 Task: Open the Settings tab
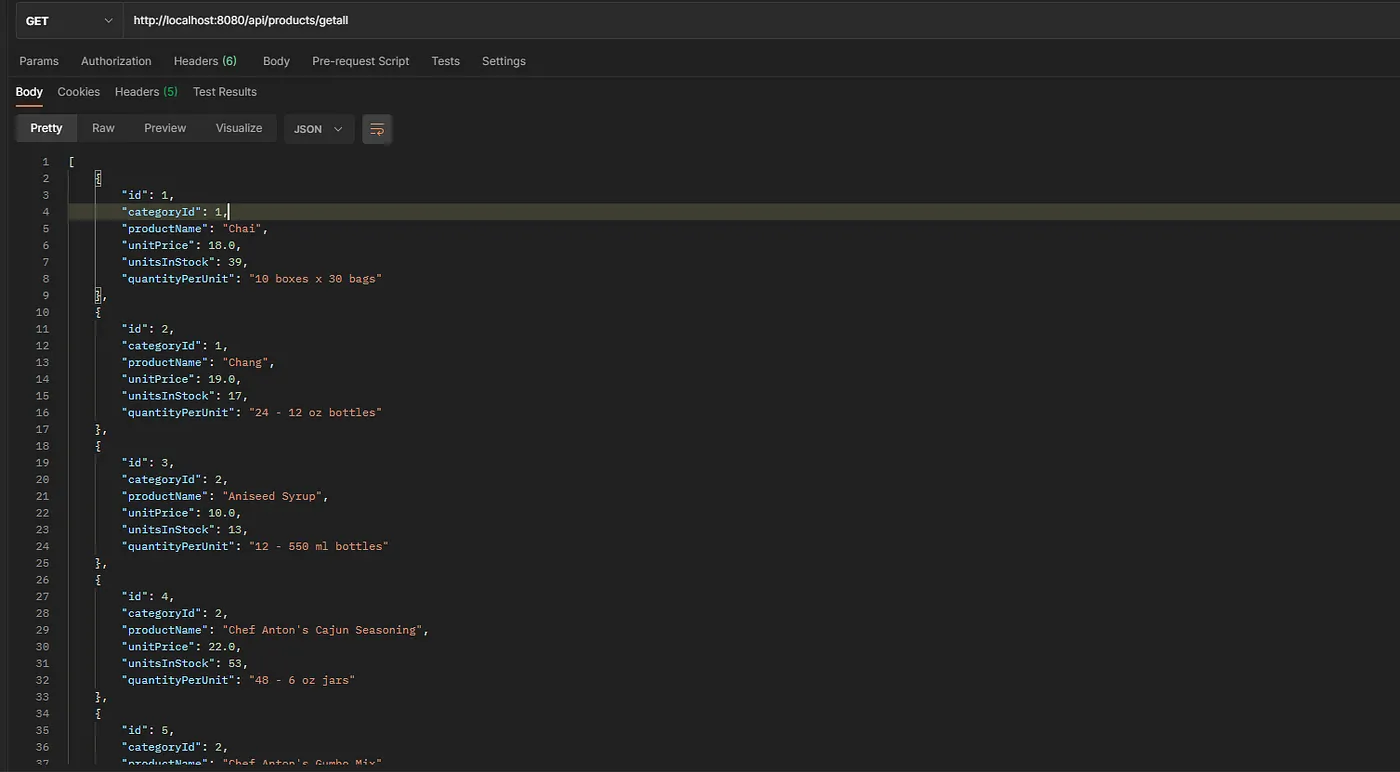pyautogui.click(x=503, y=61)
